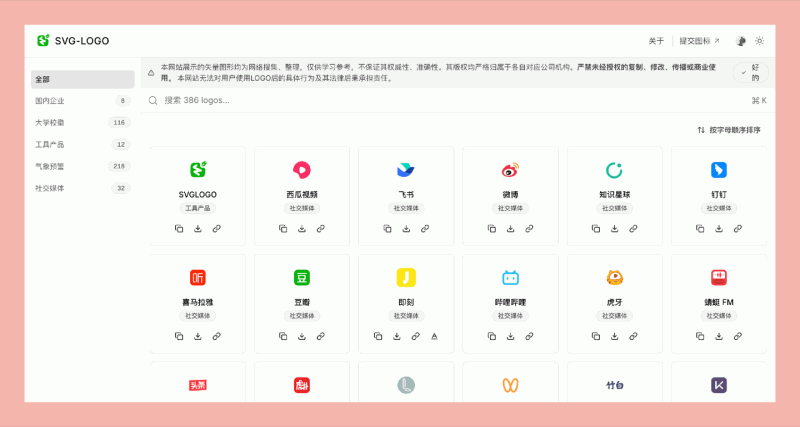Image resolution: width=800 pixels, height=427 pixels.
Task: Copy the 微博 logo SVG
Action: click(x=492, y=229)
